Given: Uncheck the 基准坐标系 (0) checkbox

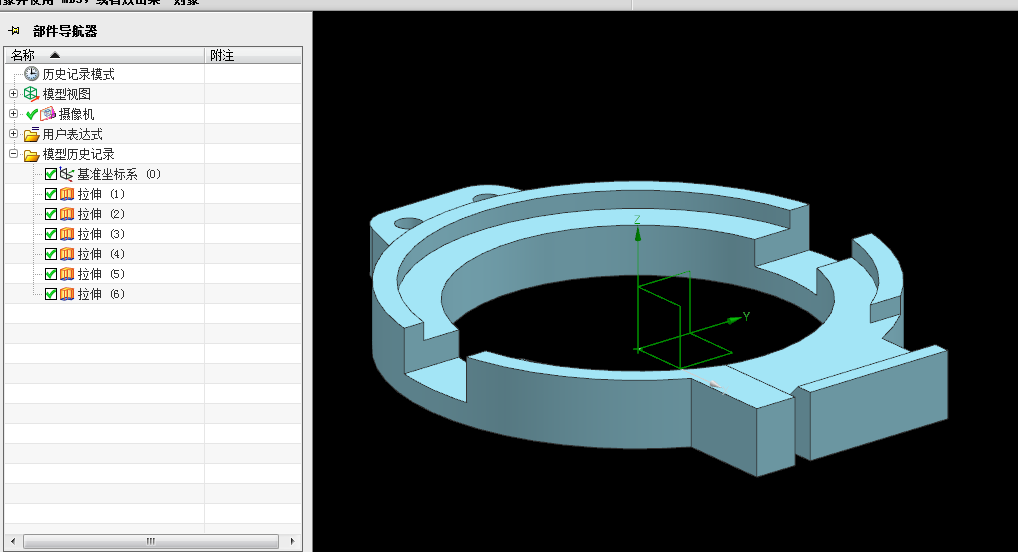Looking at the screenshot, I should [x=51, y=174].
